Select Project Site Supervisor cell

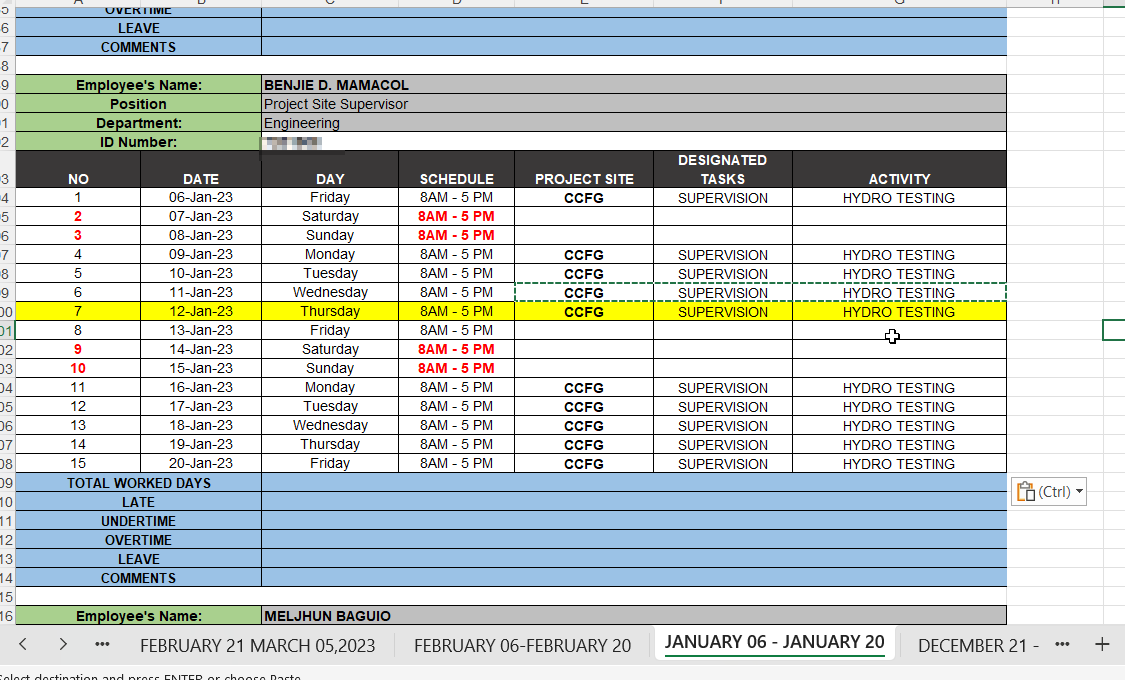634,104
